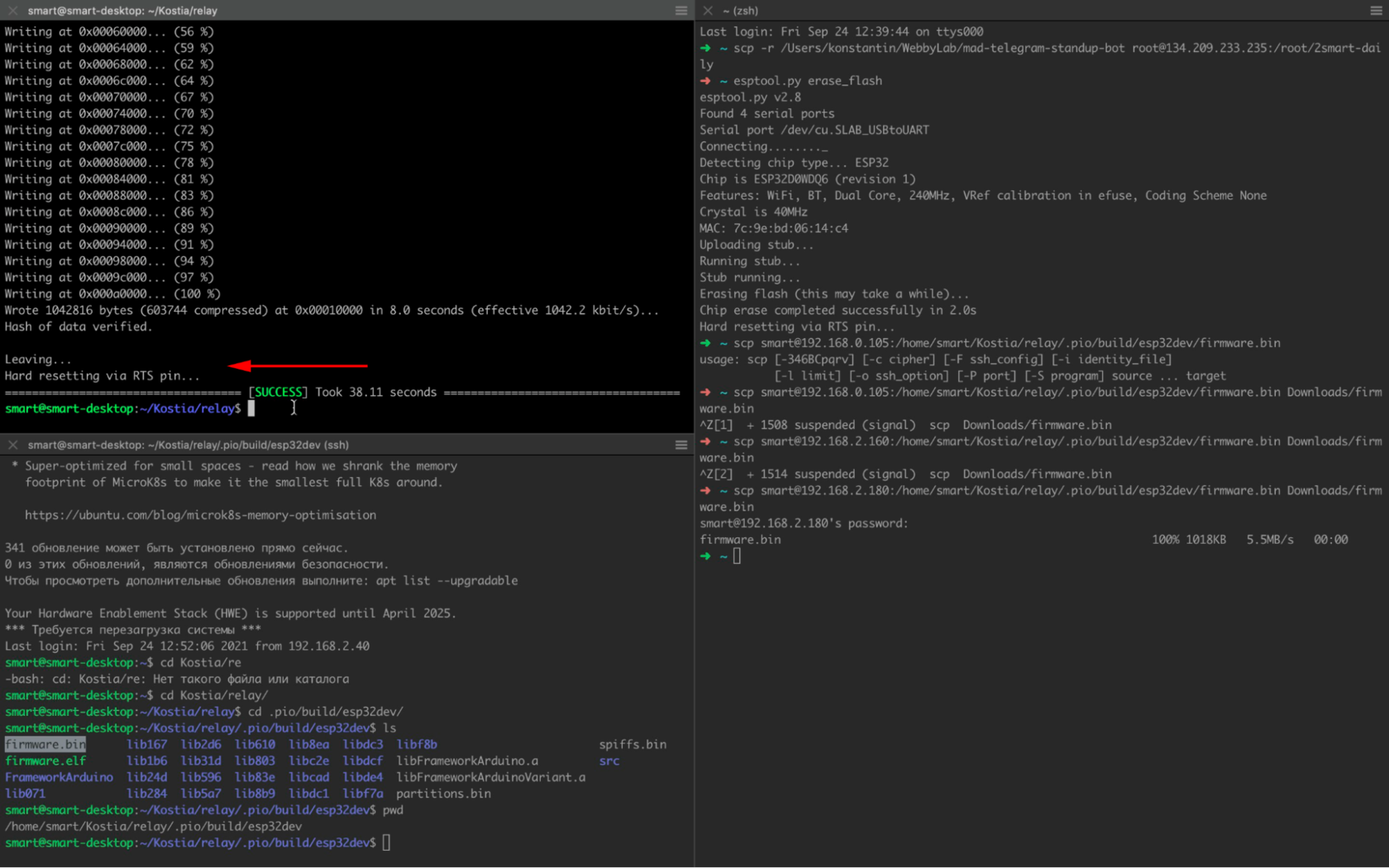Close the esp32dev (ssh) terminal pane
1389x868 pixels.
tap(12, 445)
